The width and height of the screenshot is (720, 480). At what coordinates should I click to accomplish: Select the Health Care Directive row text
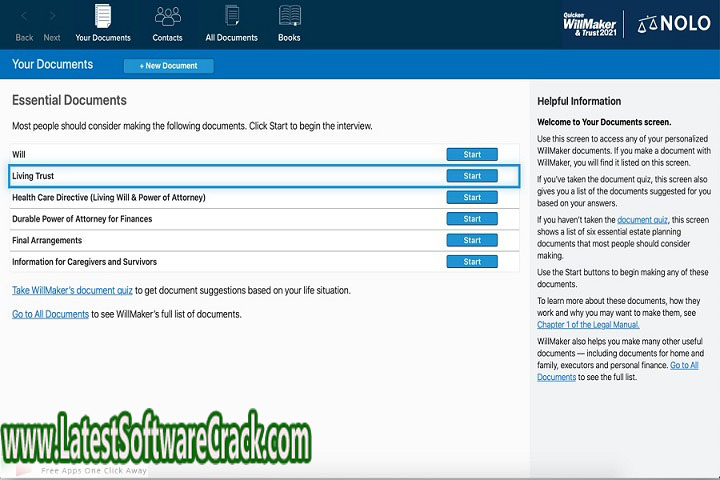pyautogui.click(x=109, y=198)
